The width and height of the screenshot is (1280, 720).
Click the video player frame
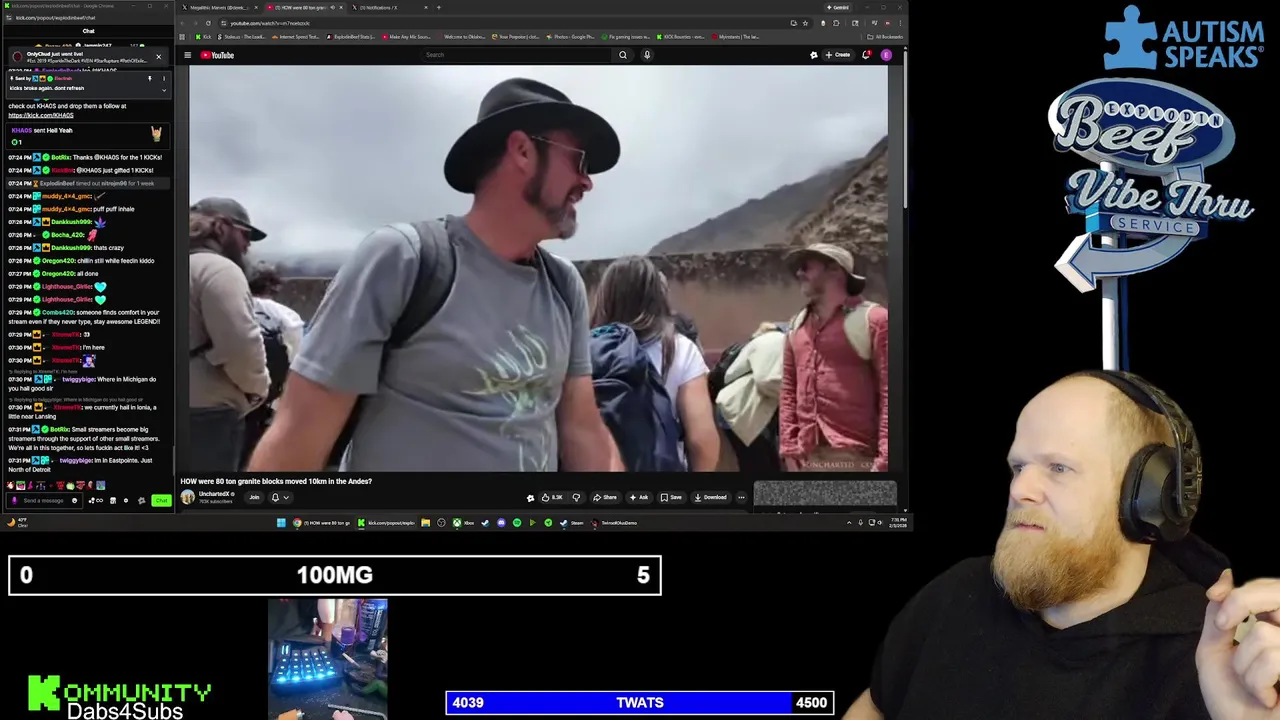[x=538, y=268]
